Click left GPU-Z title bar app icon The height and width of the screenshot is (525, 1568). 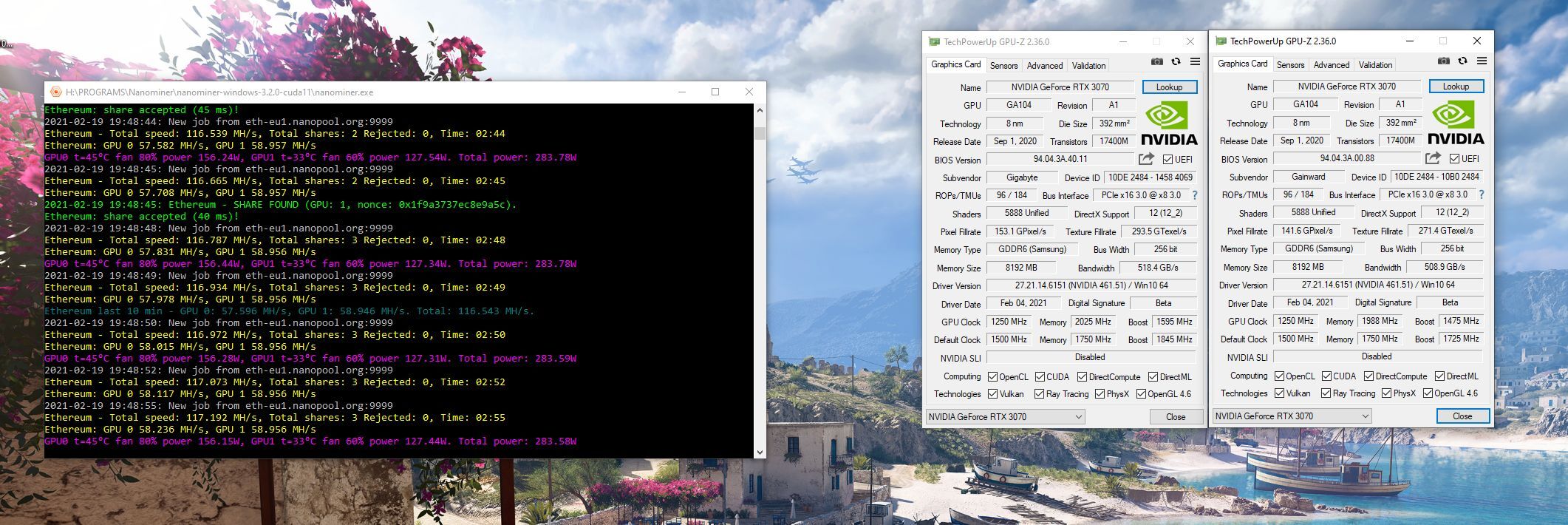pyautogui.click(x=935, y=42)
